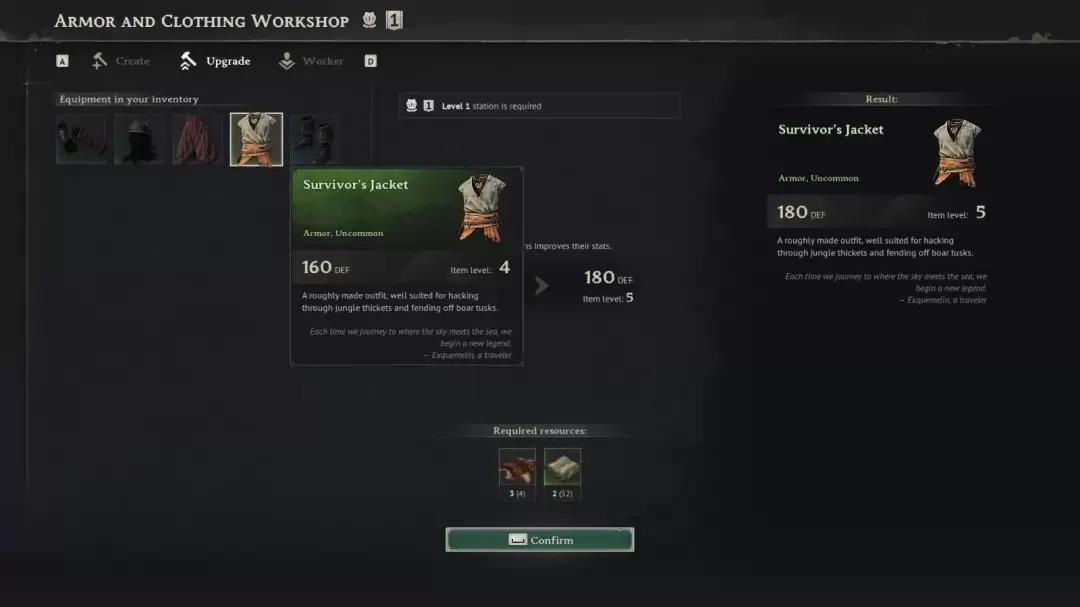
Task: Click the A key previous-tab hint
Action: pos(62,61)
